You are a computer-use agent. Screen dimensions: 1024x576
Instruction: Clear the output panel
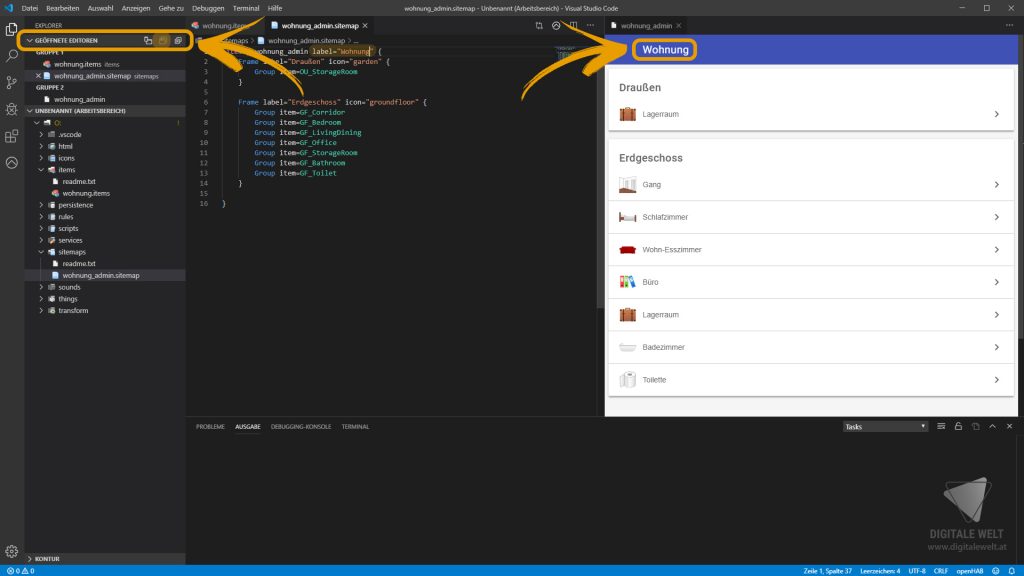click(x=941, y=426)
